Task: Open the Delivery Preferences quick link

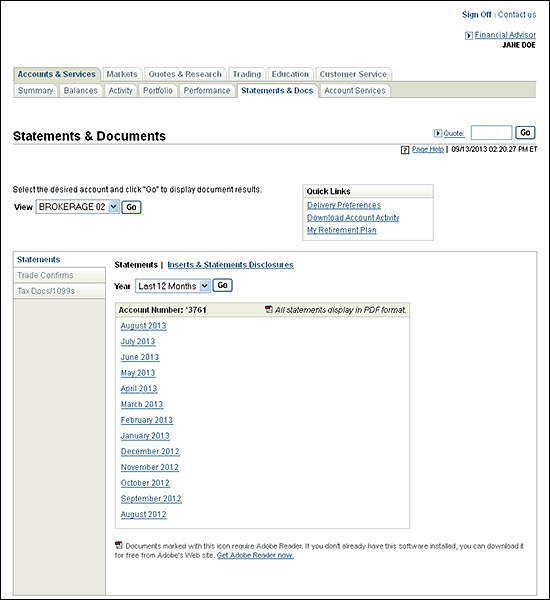Action: click(344, 205)
